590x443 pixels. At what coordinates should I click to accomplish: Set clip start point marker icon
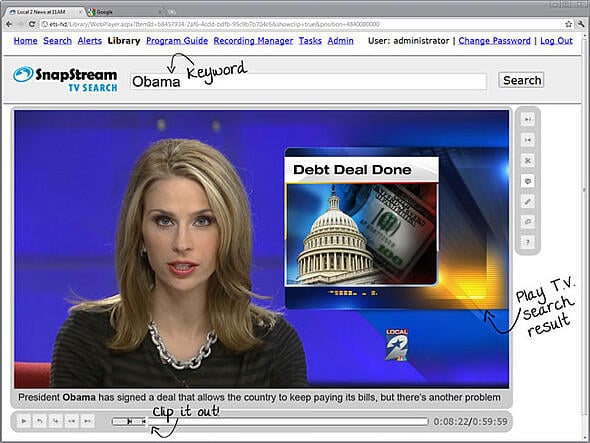(x=528, y=120)
